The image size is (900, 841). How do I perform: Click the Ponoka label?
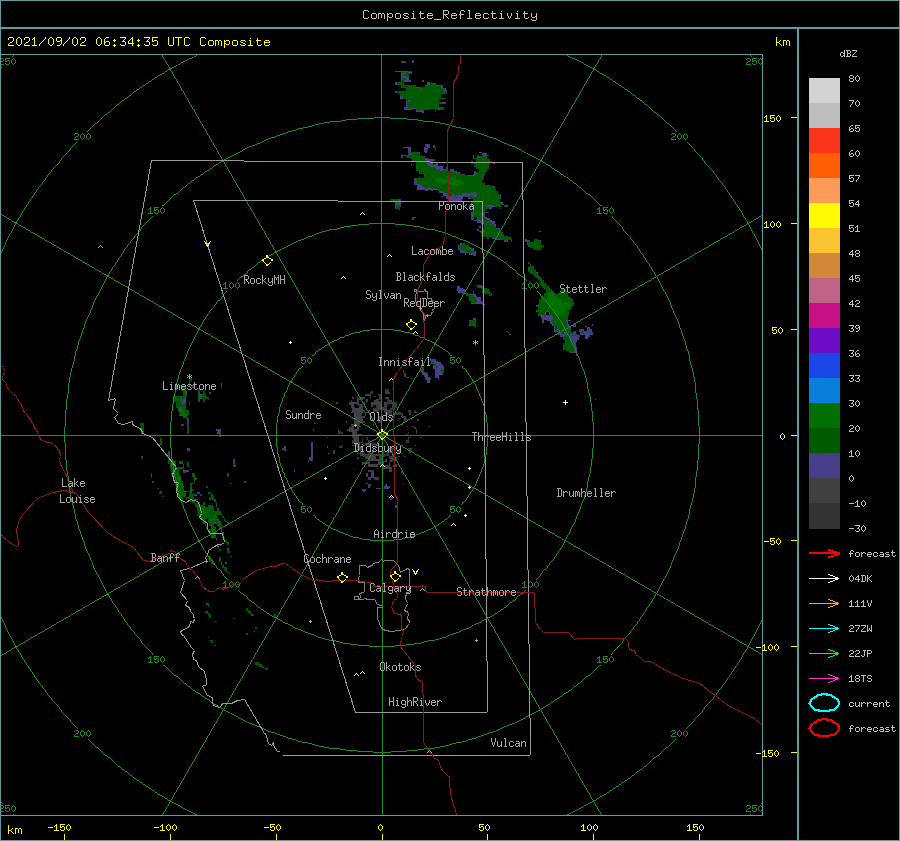456,206
